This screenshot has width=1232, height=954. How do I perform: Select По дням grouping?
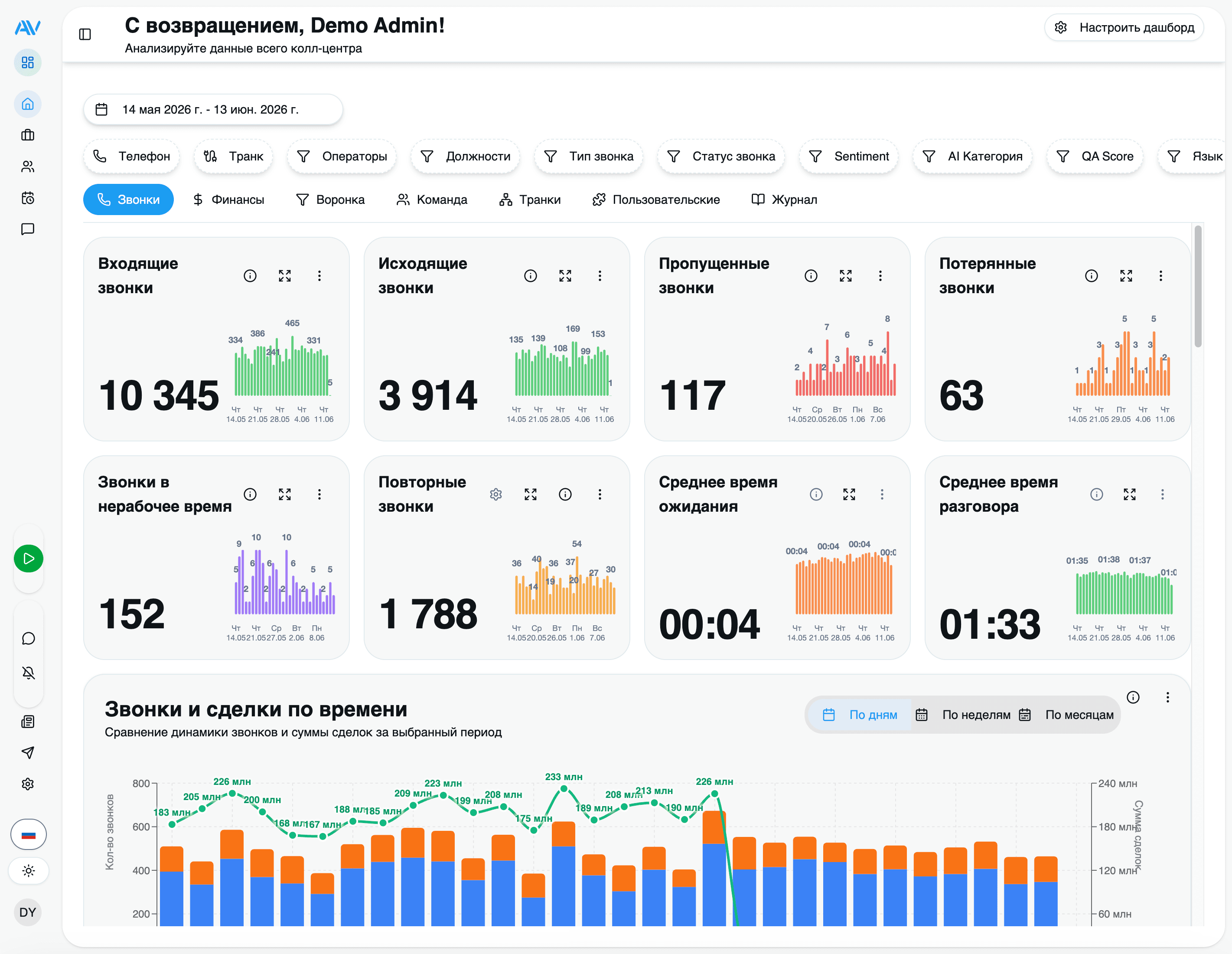pos(860,715)
